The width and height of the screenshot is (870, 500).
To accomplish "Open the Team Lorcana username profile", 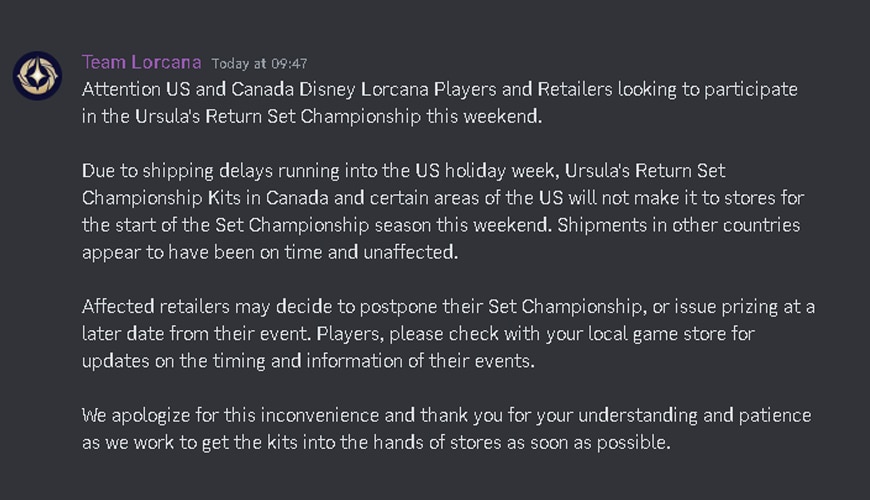I will pyautogui.click(x=141, y=62).
